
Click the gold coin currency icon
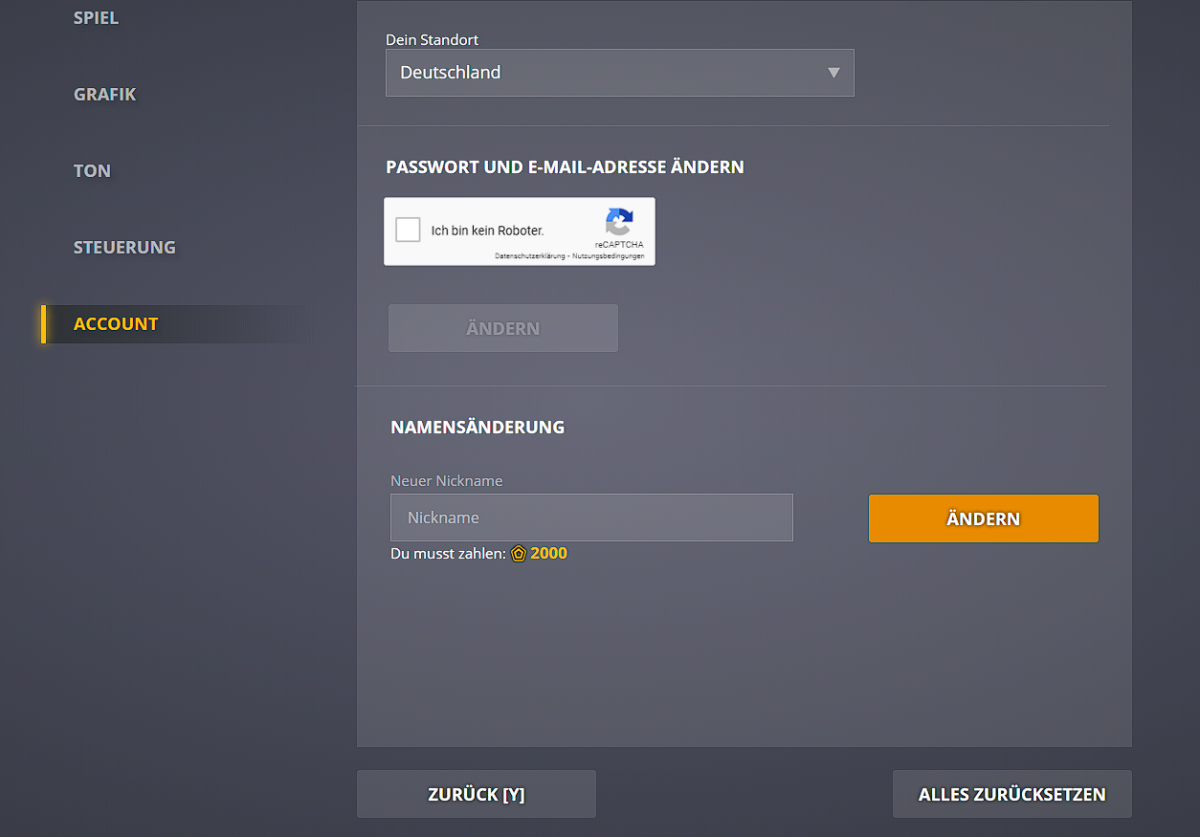518,554
